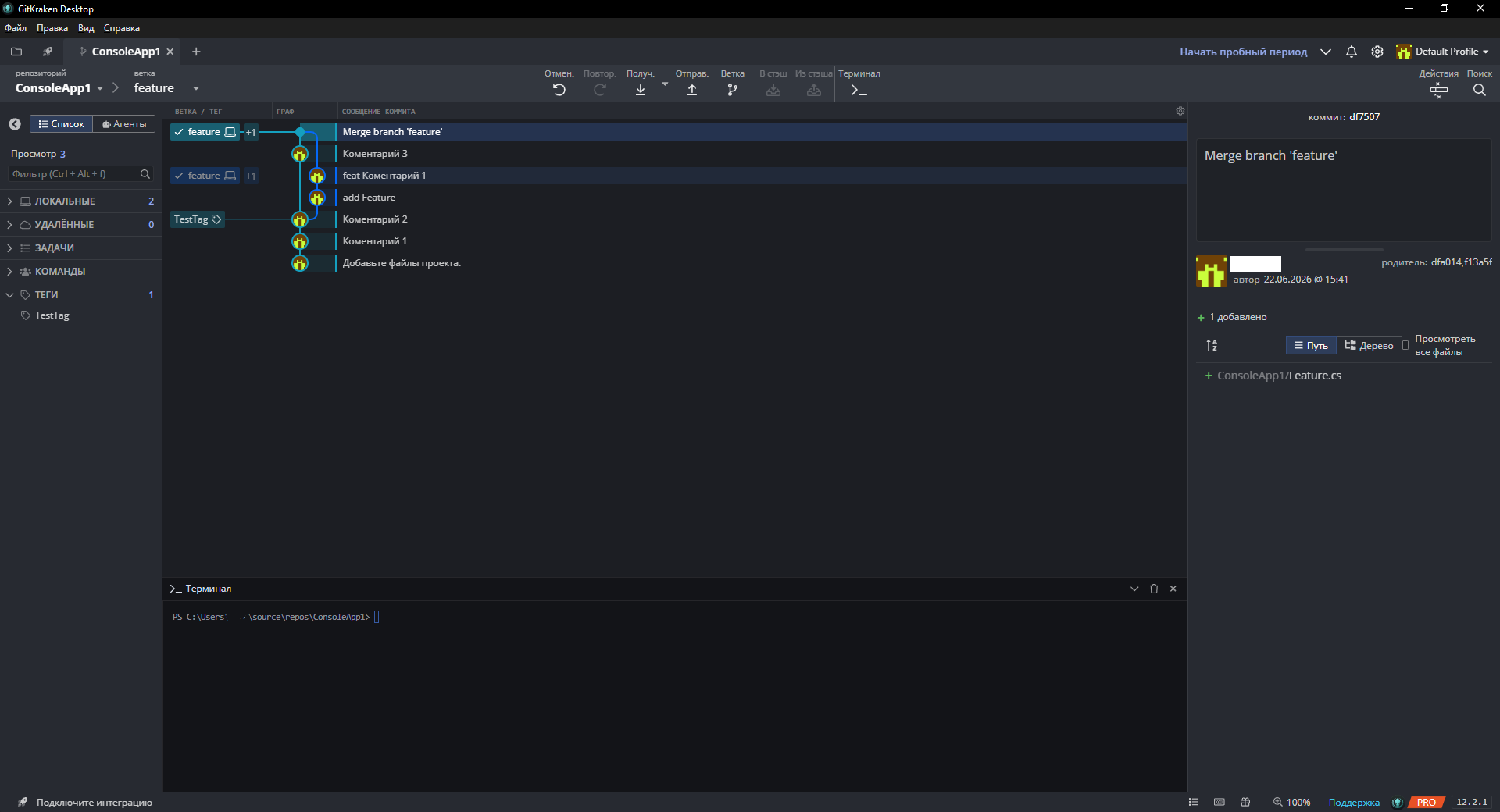Open dropdown next to Начать пробный период

point(1326,52)
